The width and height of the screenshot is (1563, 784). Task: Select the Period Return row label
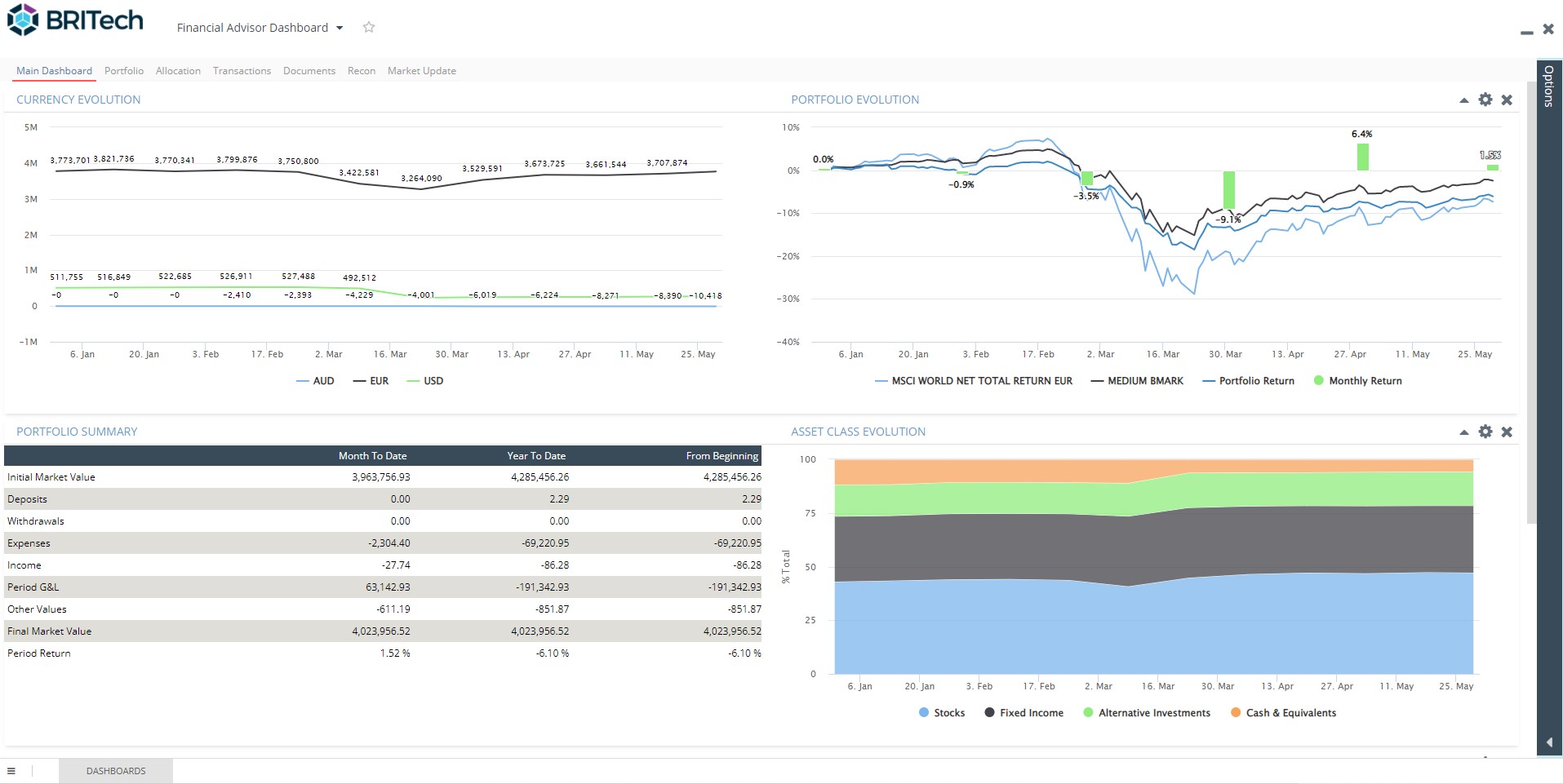coord(39,653)
